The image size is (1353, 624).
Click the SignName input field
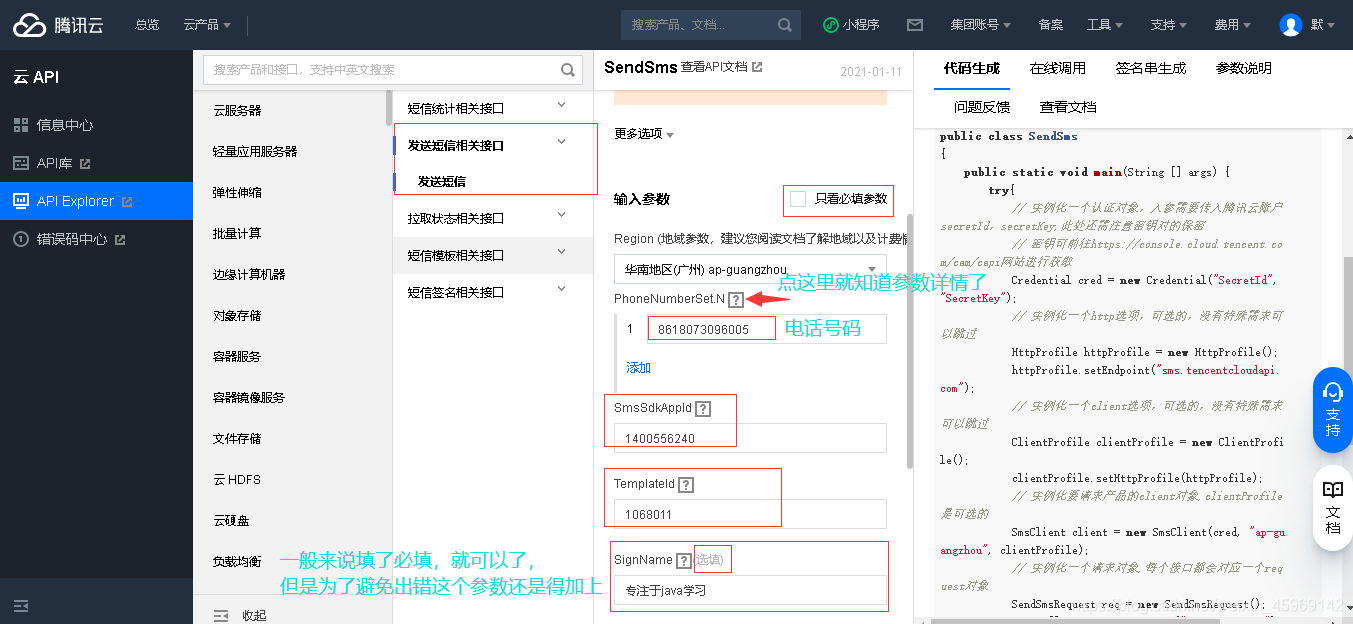(x=750, y=590)
